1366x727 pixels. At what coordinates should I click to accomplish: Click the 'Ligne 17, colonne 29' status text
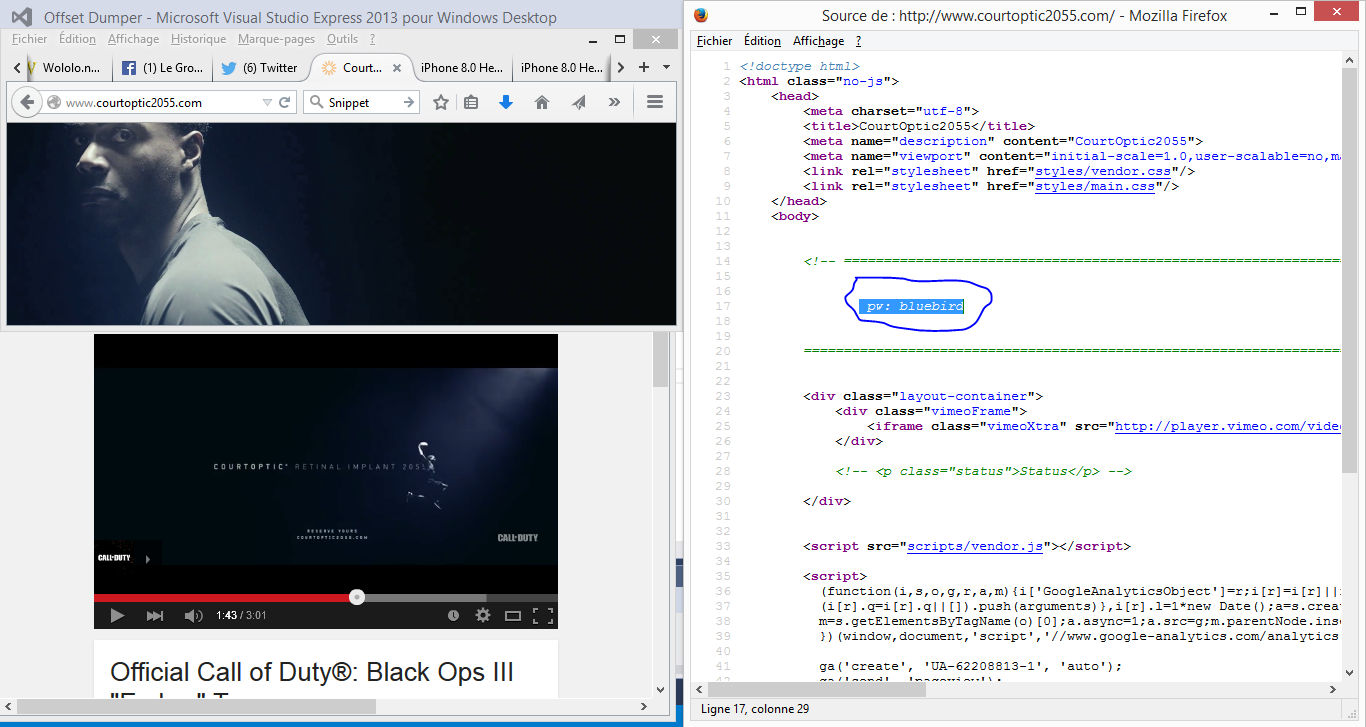[755, 709]
